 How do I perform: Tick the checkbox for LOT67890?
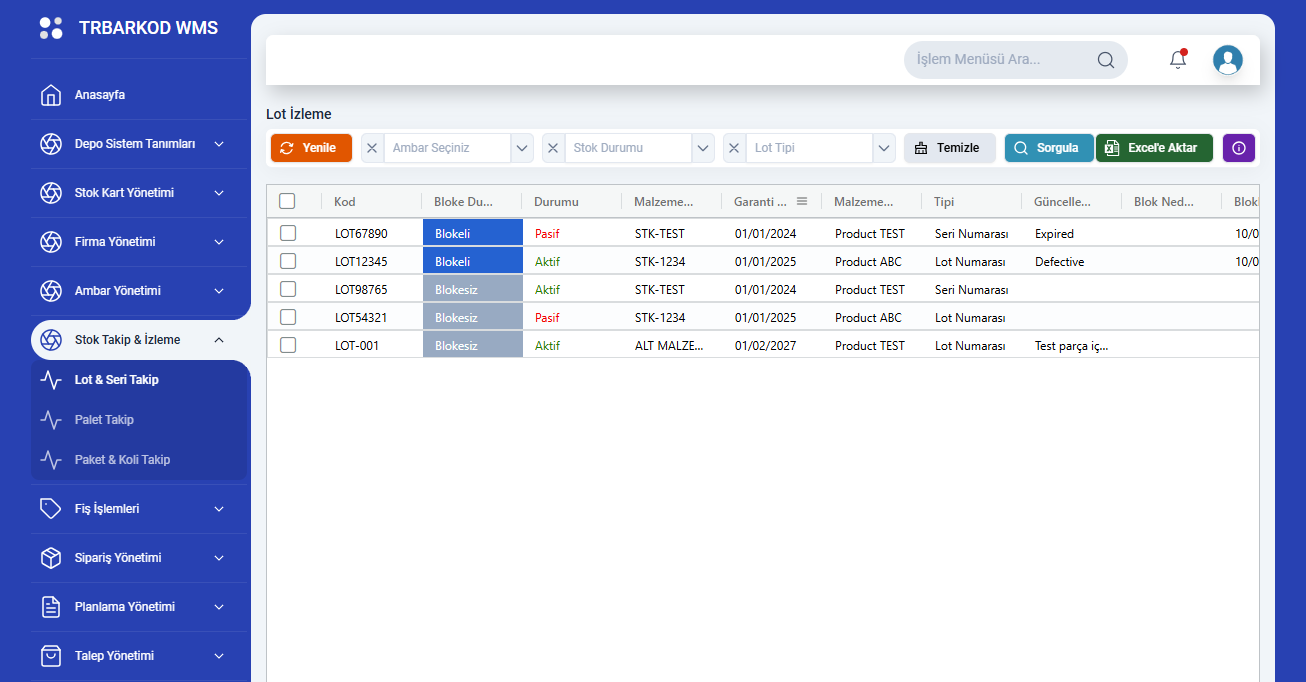(x=288, y=233)
